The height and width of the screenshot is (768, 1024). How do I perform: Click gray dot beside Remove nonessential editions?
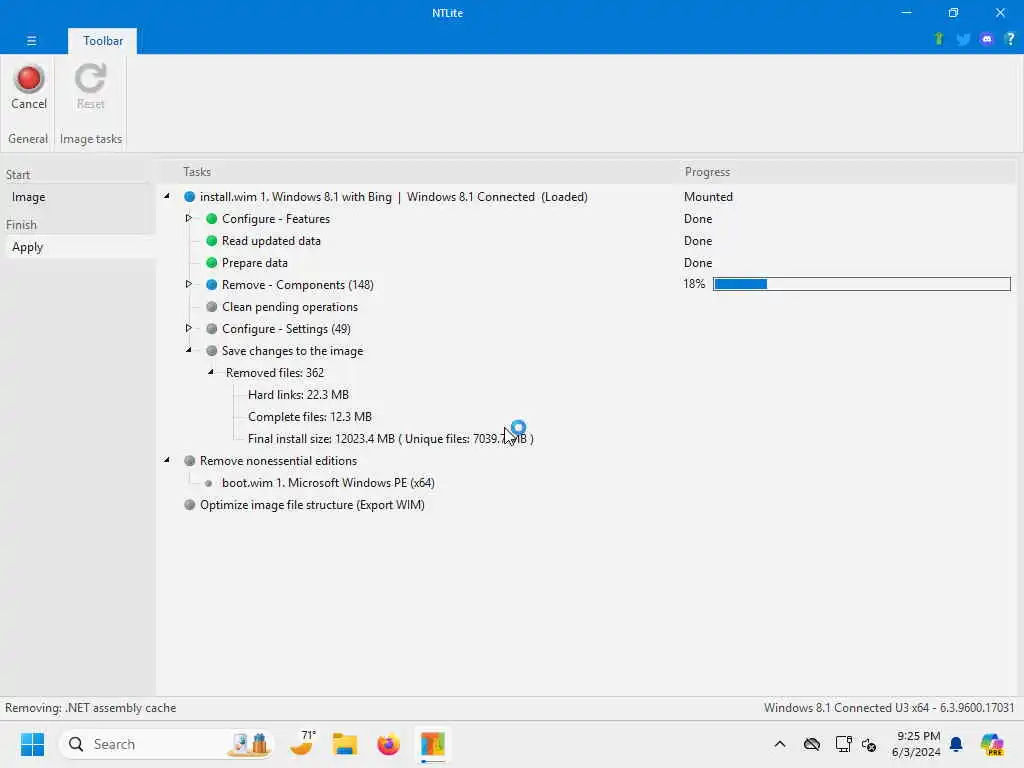click(189, 460)
